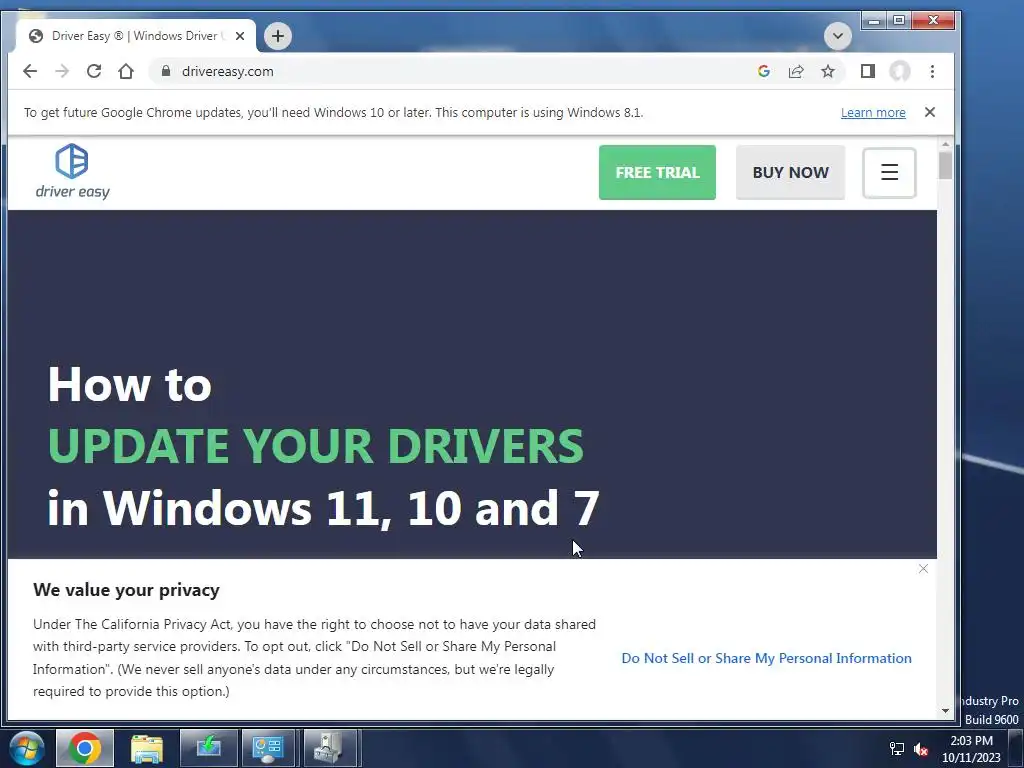
Task: Click the forward navigation arrow
Action: pos(62,71)
